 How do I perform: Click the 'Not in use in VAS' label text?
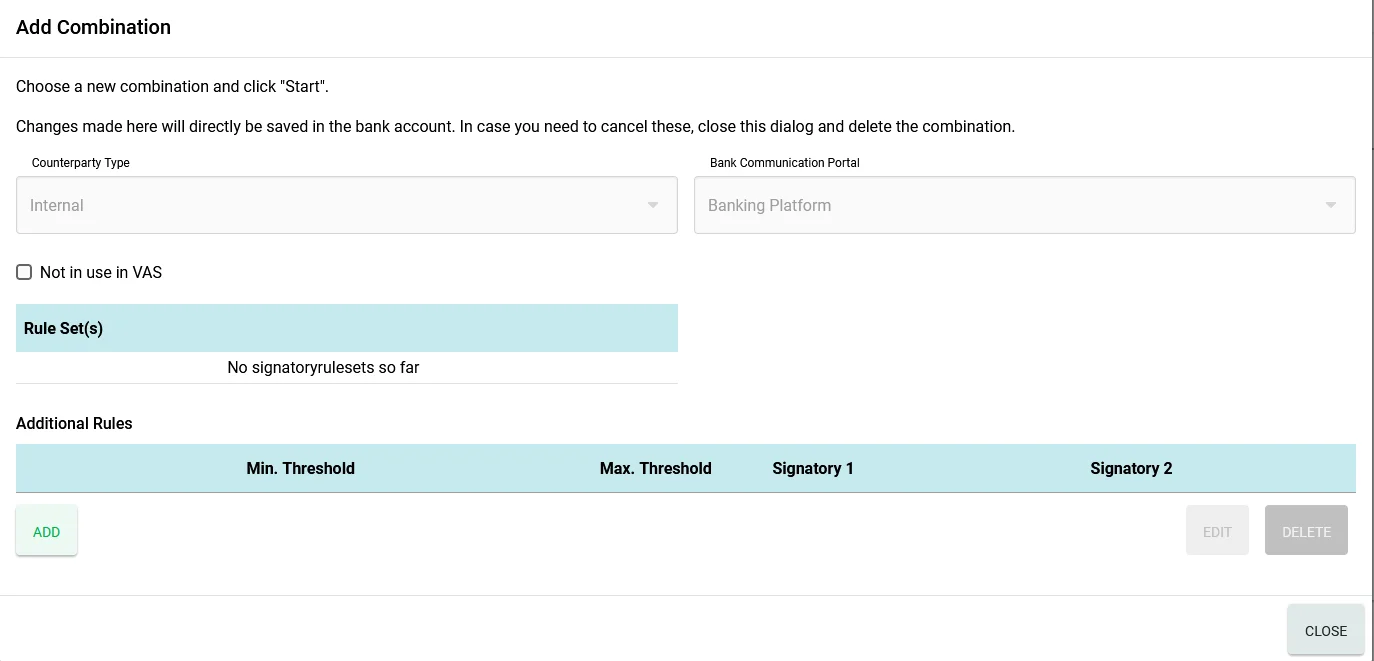pyautogui.click(x=101, y=272)
